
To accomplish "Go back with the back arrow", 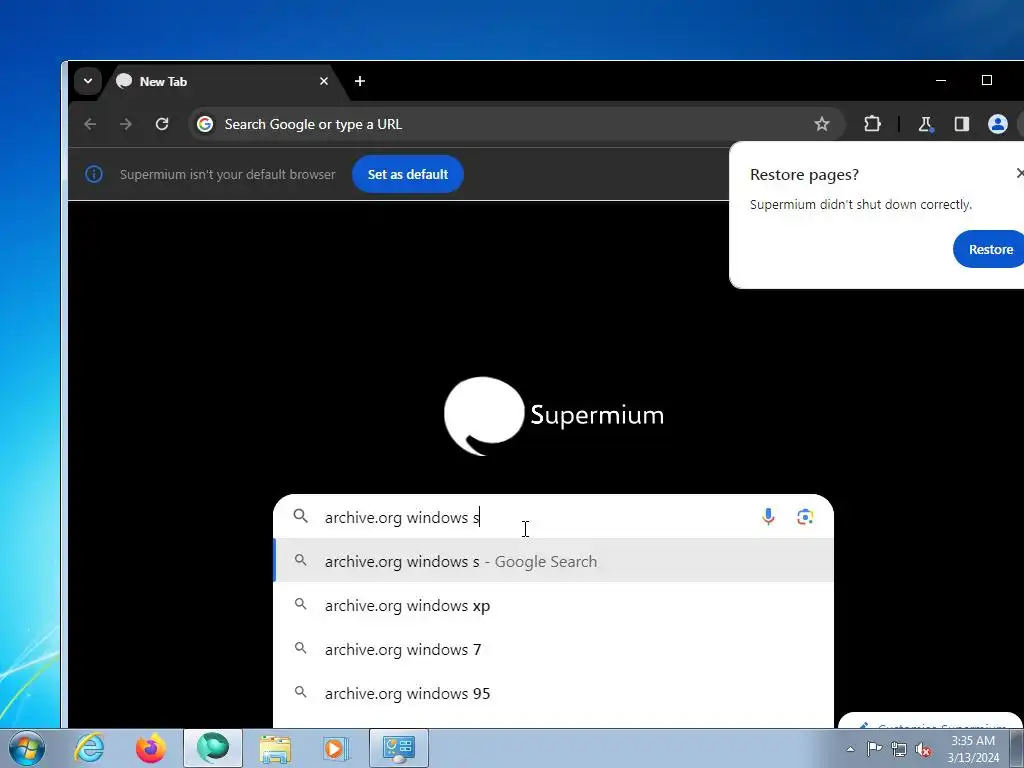I will 90,124.
